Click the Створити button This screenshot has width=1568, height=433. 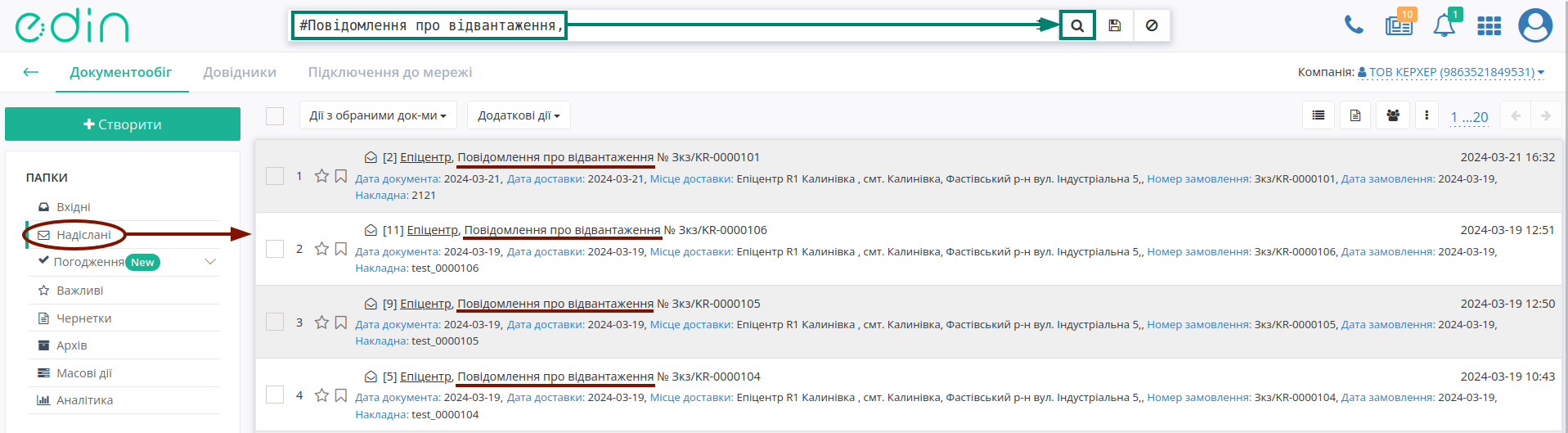point(123,124)
